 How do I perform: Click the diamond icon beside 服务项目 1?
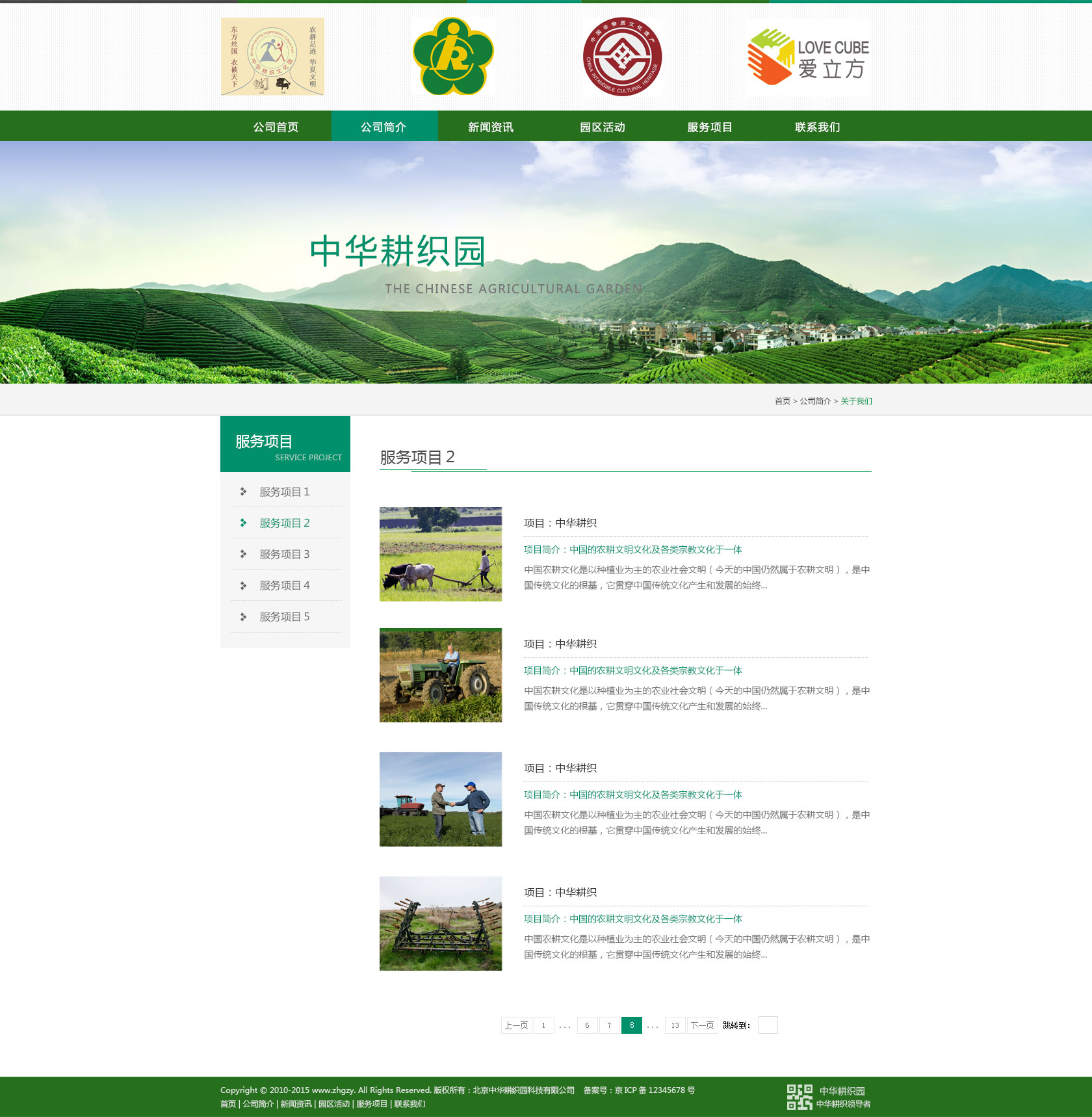(x=244, y=492)
